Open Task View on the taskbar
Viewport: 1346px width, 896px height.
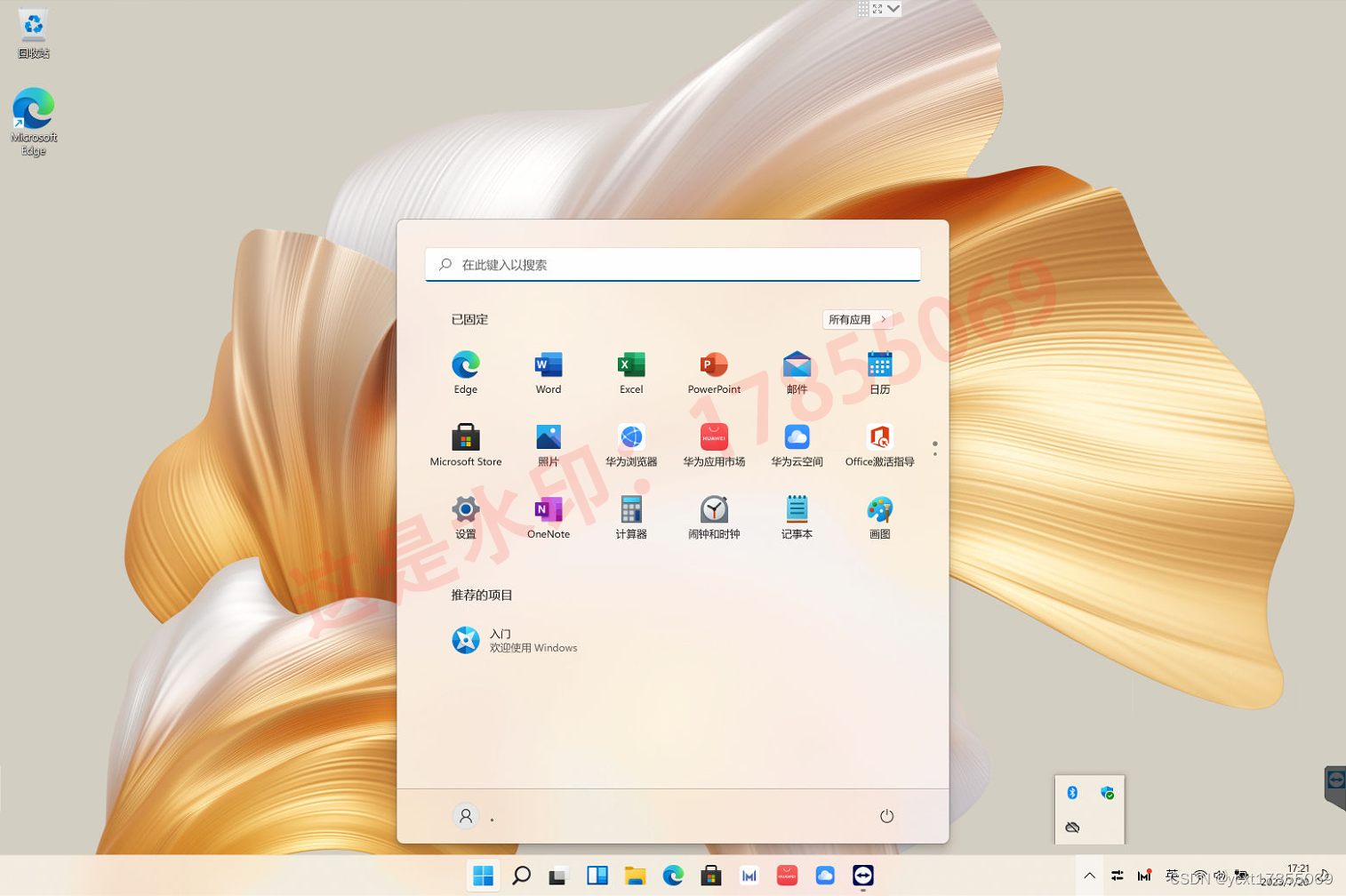click(x=558, y=876)
